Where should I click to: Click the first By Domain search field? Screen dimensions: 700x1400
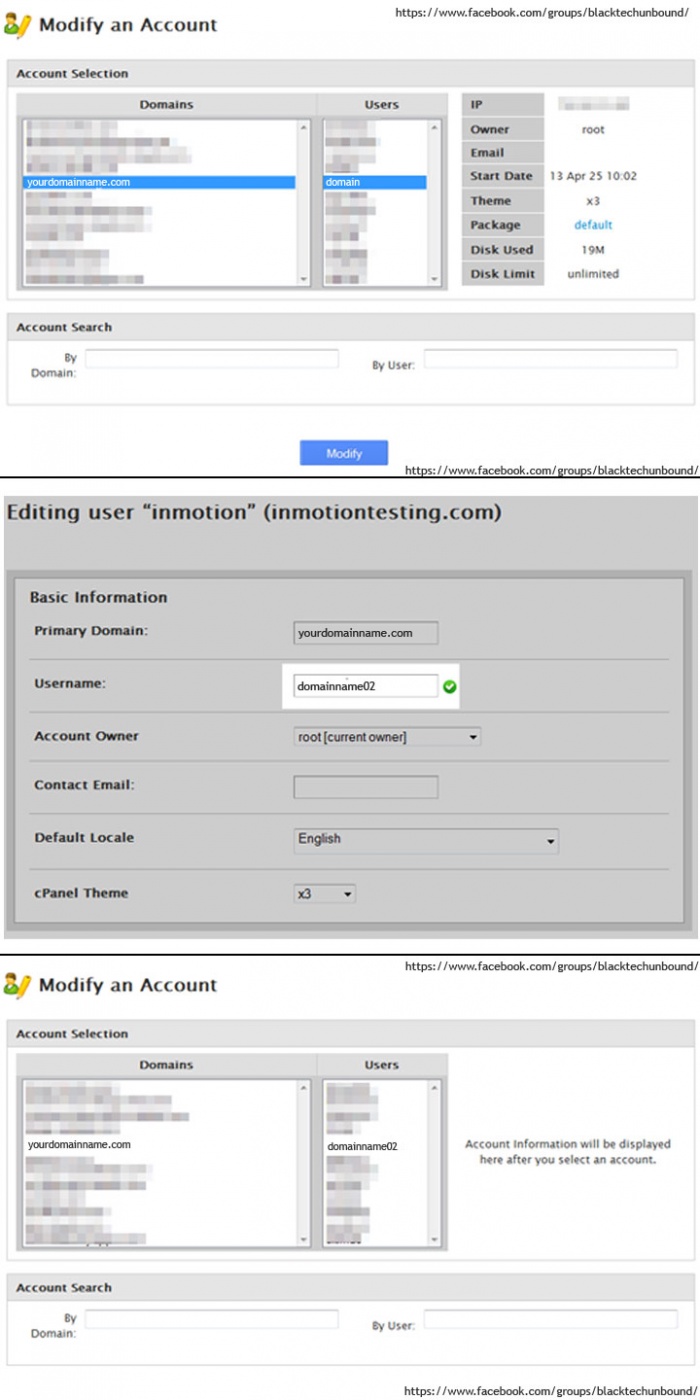(x=211, y=359)
